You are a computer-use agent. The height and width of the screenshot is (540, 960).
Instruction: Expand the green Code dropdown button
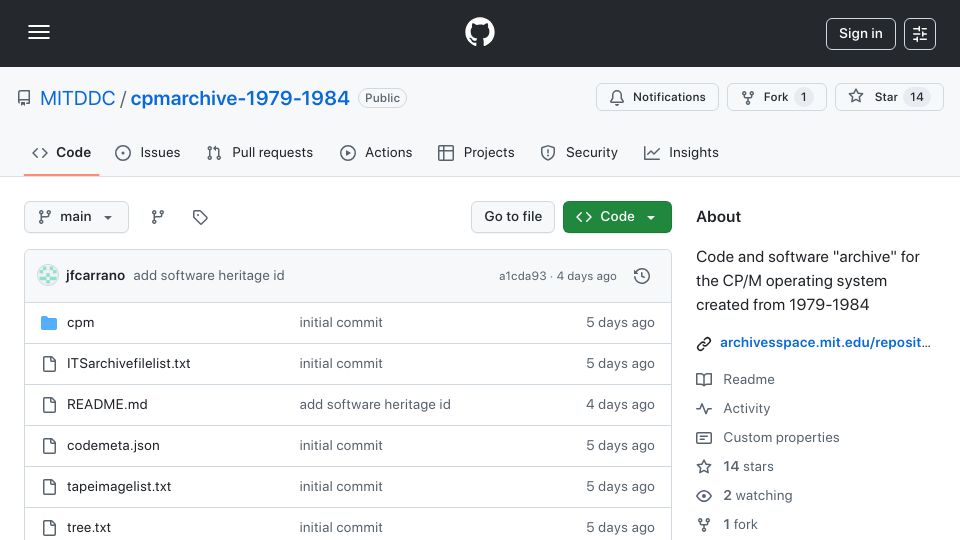click(x=617, y=217)
